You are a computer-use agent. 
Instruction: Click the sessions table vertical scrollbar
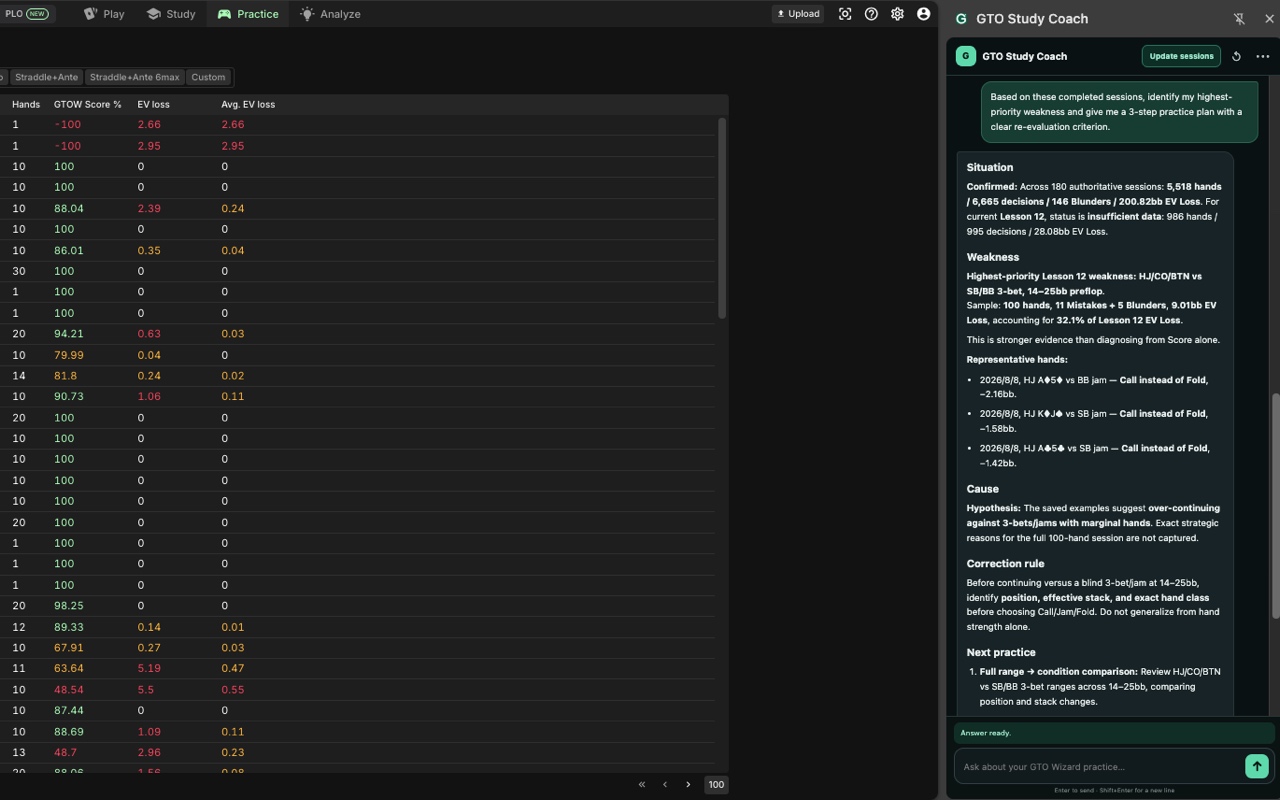click(722, 218)
